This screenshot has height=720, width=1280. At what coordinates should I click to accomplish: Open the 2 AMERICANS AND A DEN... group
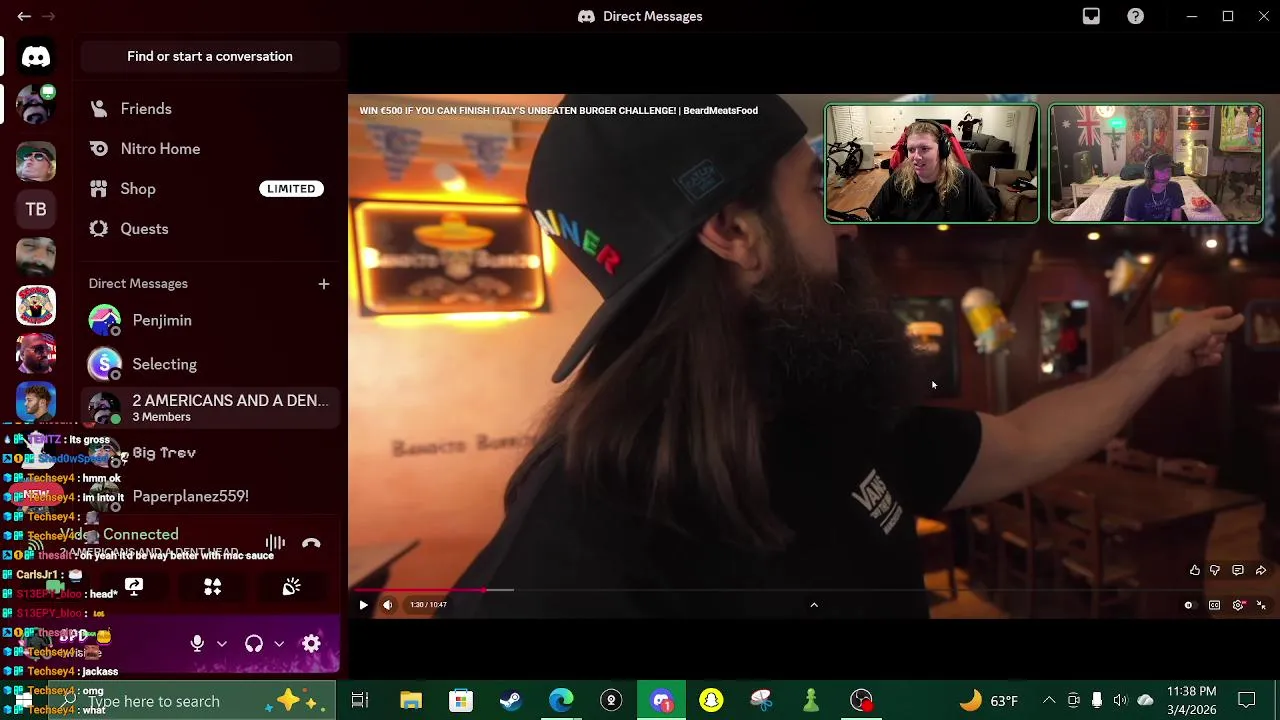tap(210, 408)
